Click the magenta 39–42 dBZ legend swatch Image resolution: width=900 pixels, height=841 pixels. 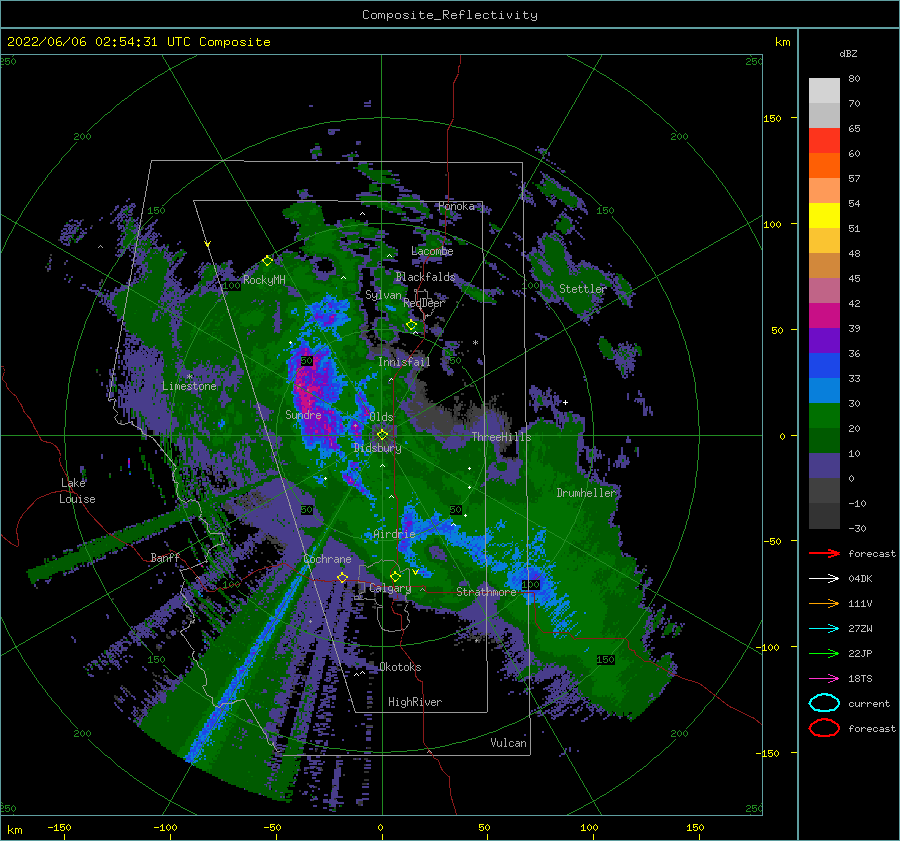[824, 315]
